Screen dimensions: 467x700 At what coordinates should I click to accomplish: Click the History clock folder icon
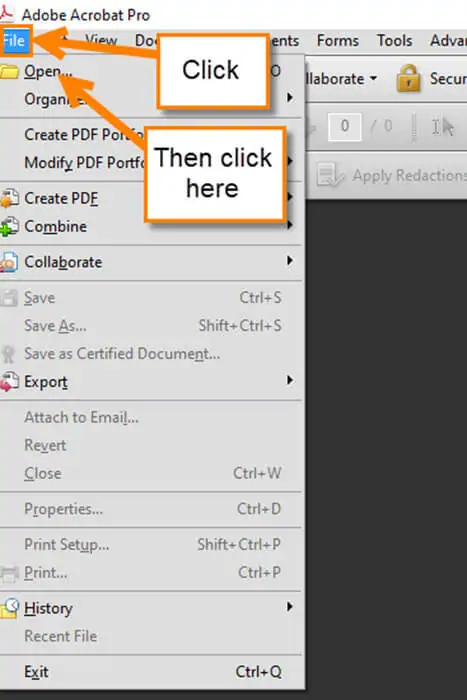(x=9, y=608)
